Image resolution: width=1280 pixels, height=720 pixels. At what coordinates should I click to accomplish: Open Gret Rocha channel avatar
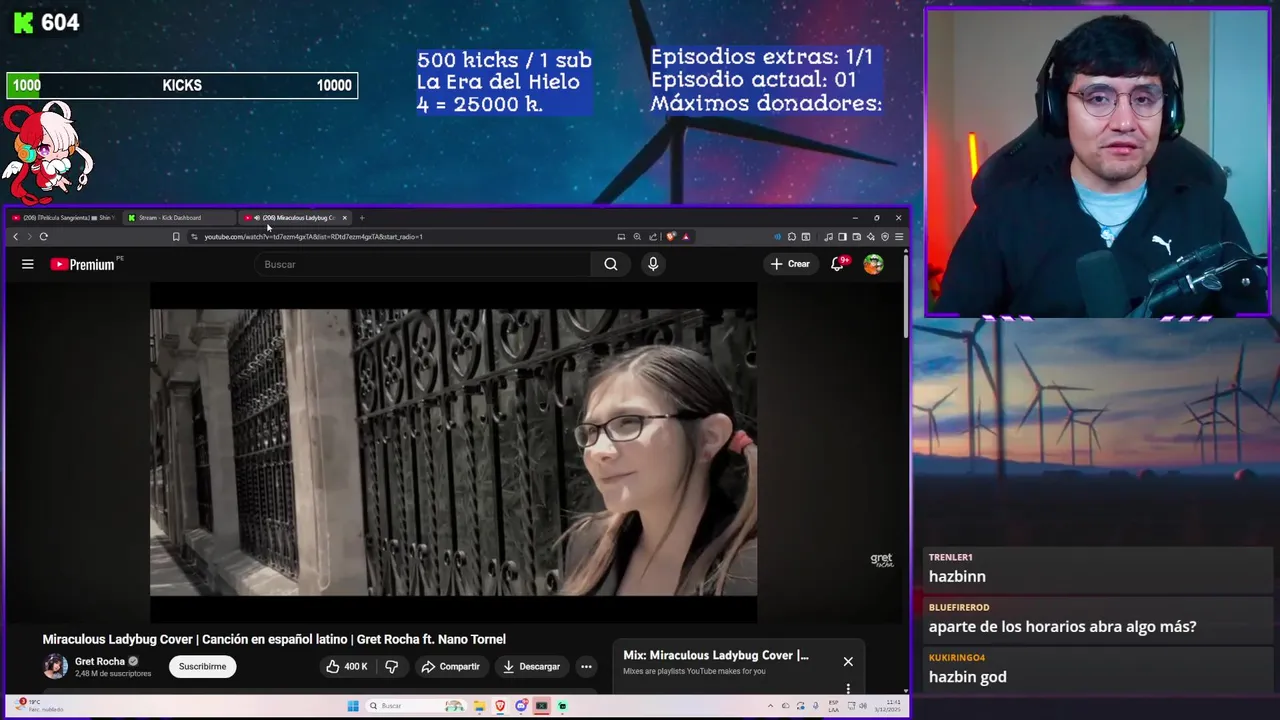tap(55, 666)
